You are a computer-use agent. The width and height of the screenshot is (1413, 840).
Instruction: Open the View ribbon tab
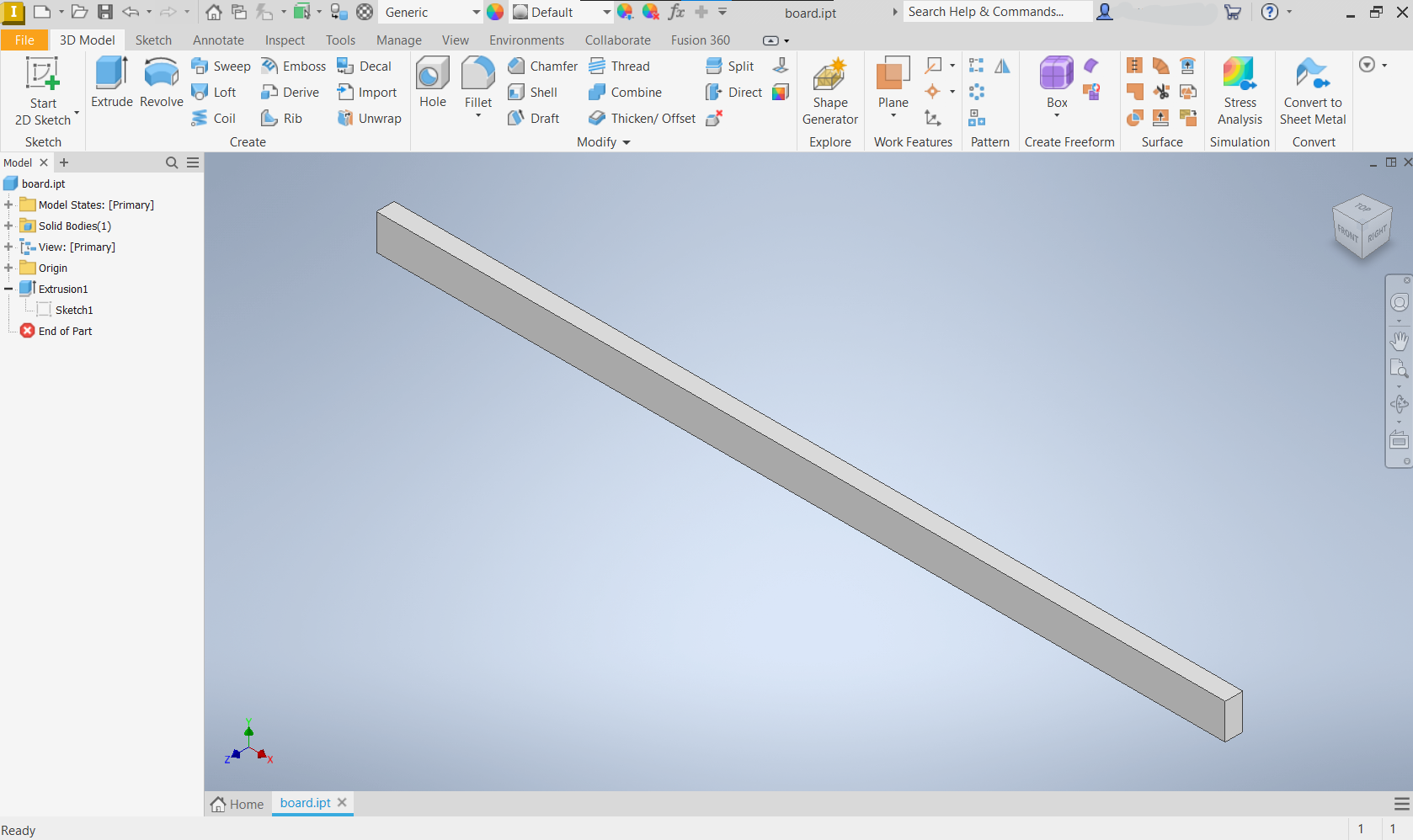(456, 40)
